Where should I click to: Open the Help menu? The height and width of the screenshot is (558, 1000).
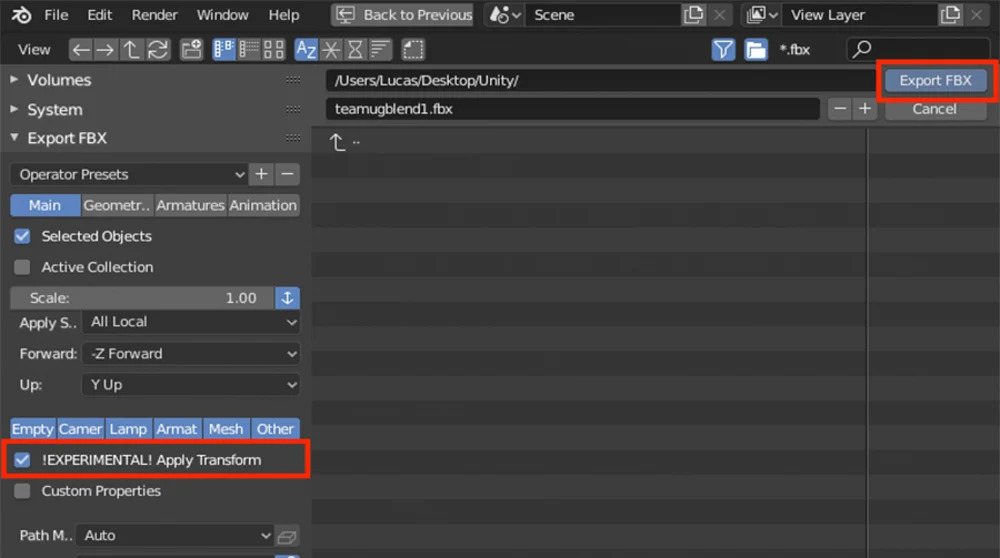[x=284, y=15]
